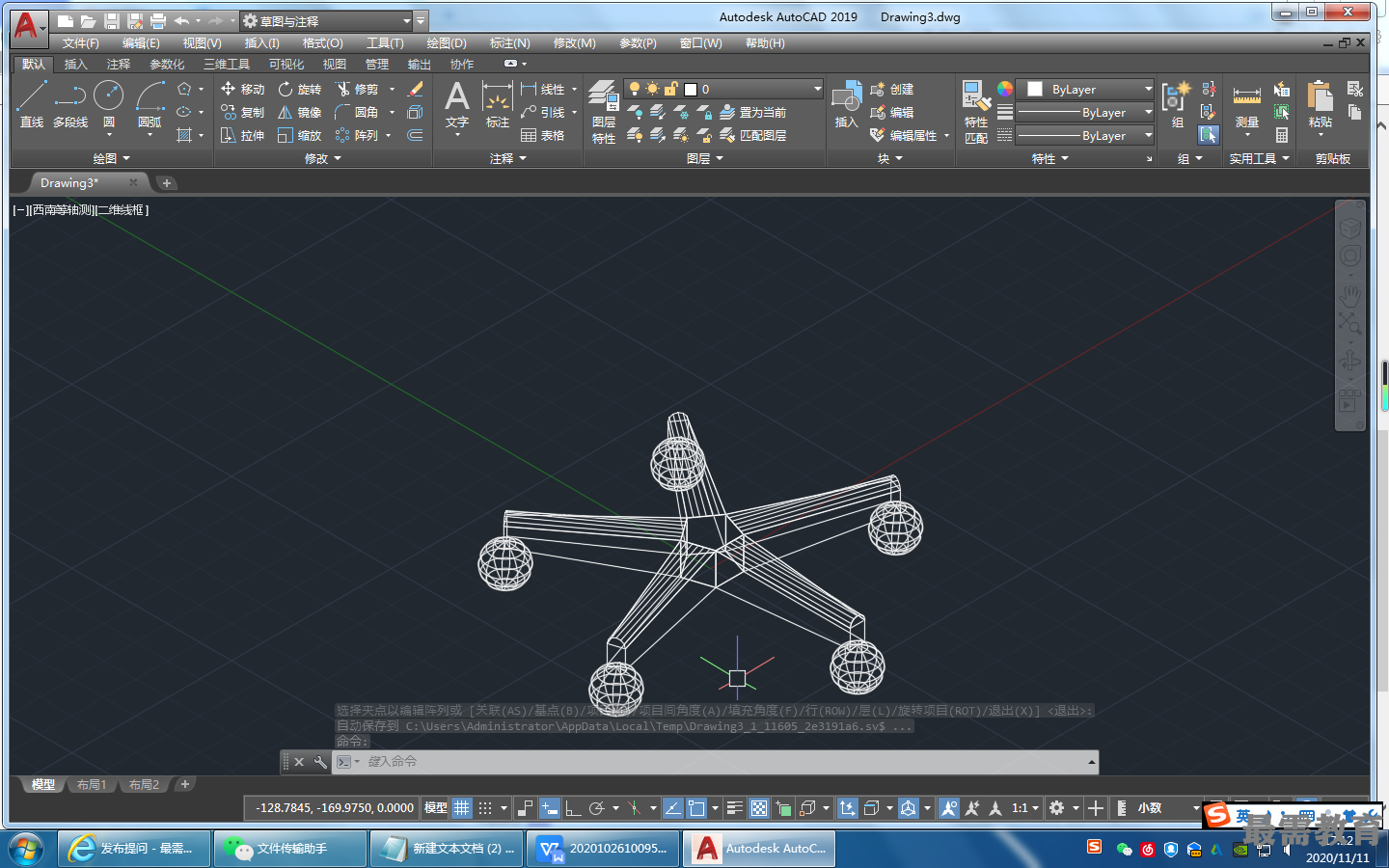Open Windows Start menu
This screenshot has height=868, width=1389.
[x=26, y=849]
